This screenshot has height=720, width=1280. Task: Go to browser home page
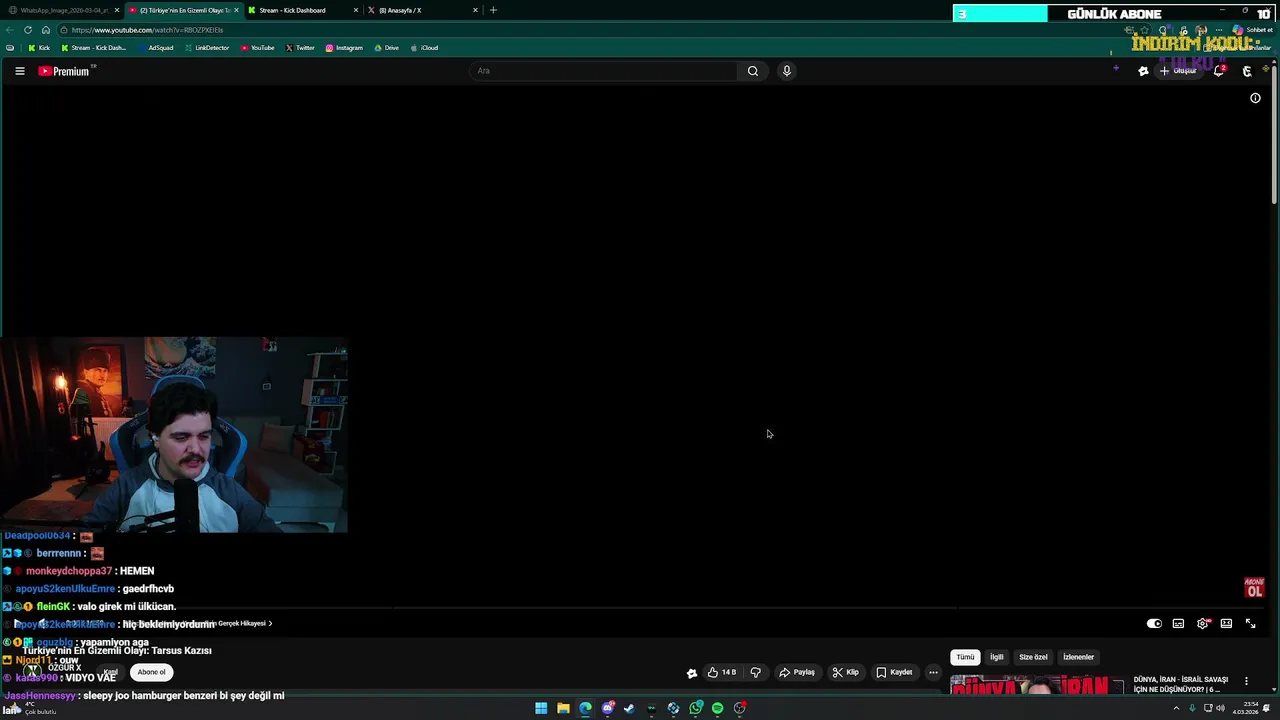pyautogui.click(x=46, y=30)
